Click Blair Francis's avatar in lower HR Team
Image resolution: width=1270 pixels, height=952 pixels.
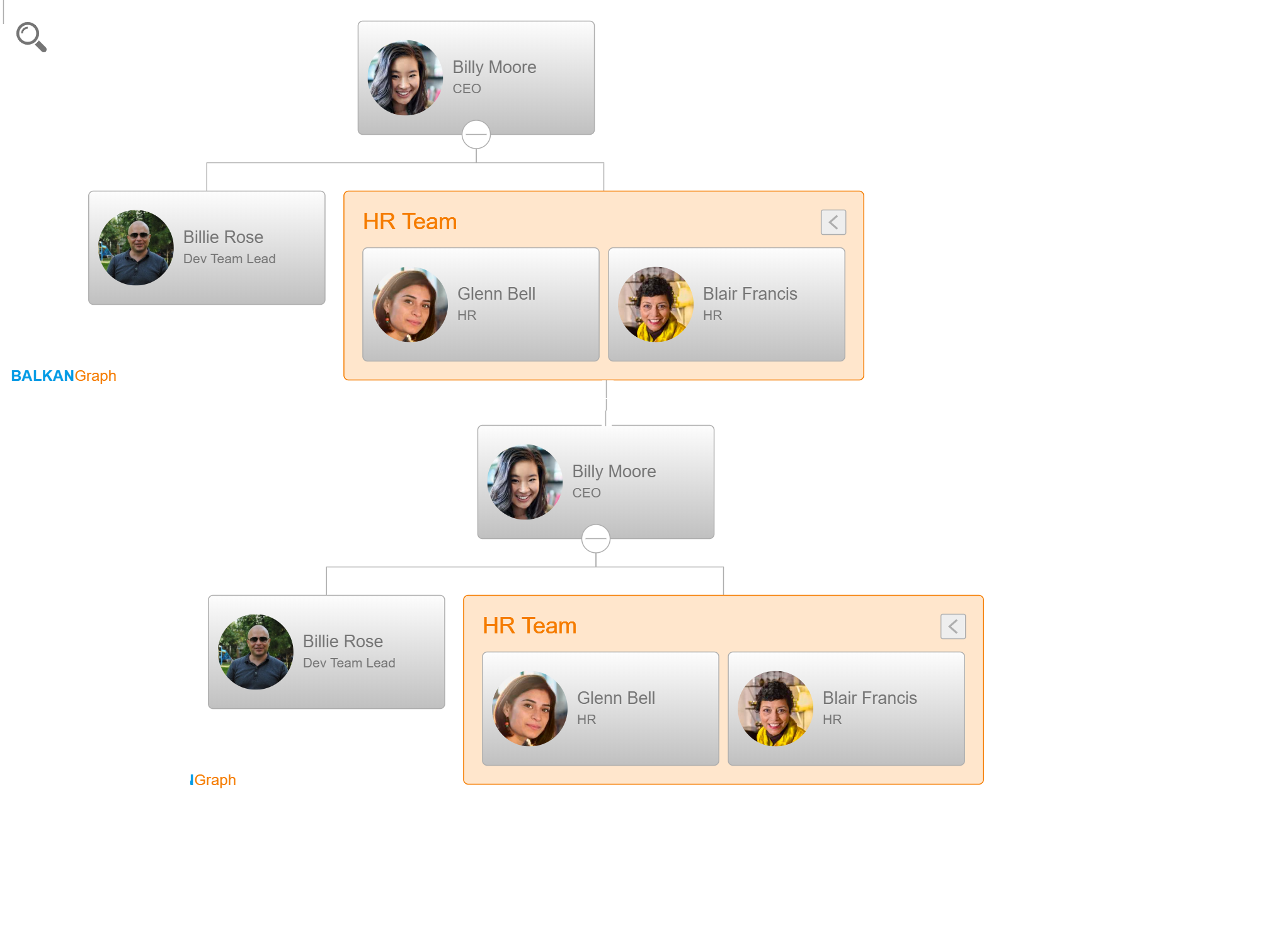coord(775,708)
